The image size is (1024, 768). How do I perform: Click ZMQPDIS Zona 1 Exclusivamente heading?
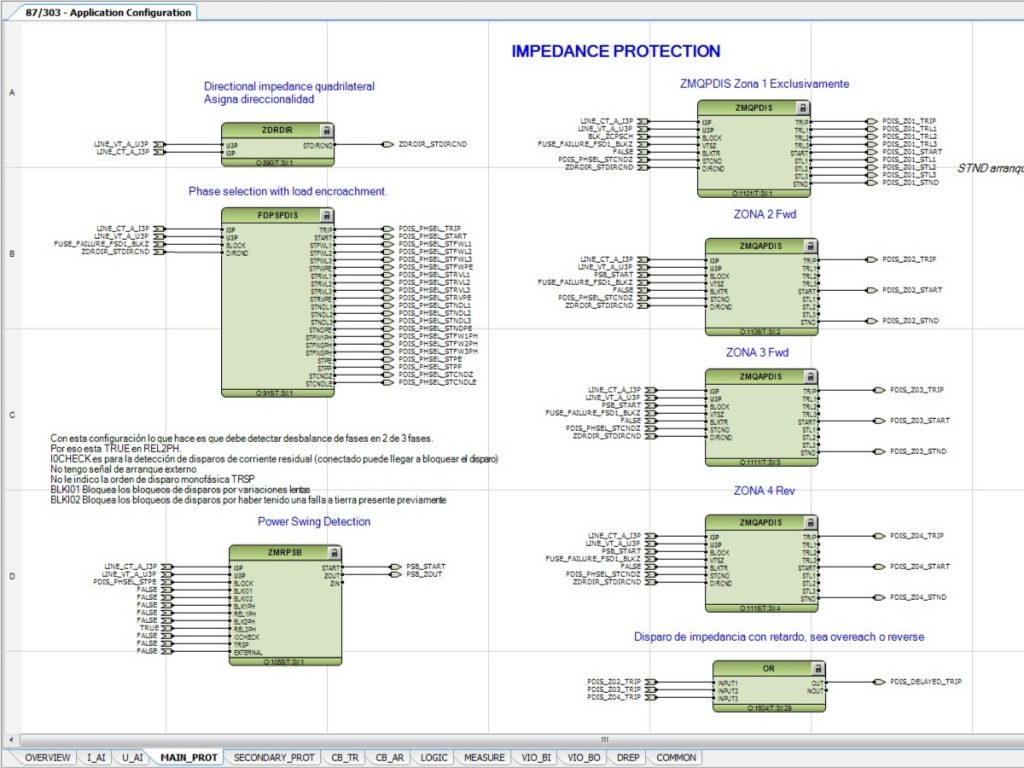pos(764,84)
